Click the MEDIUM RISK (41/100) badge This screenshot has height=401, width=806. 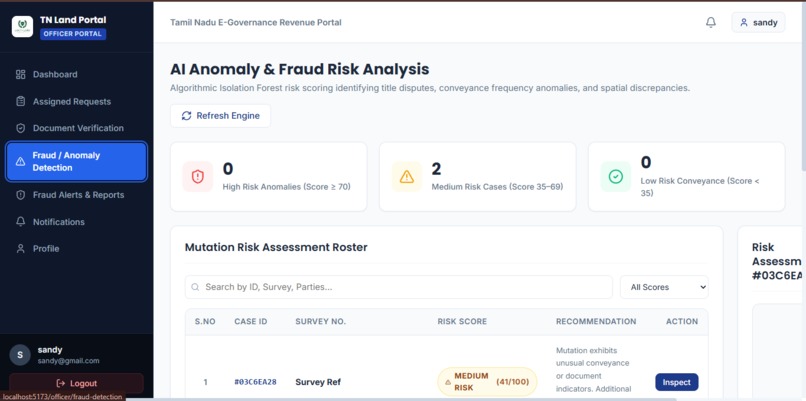tap(487, 382)
